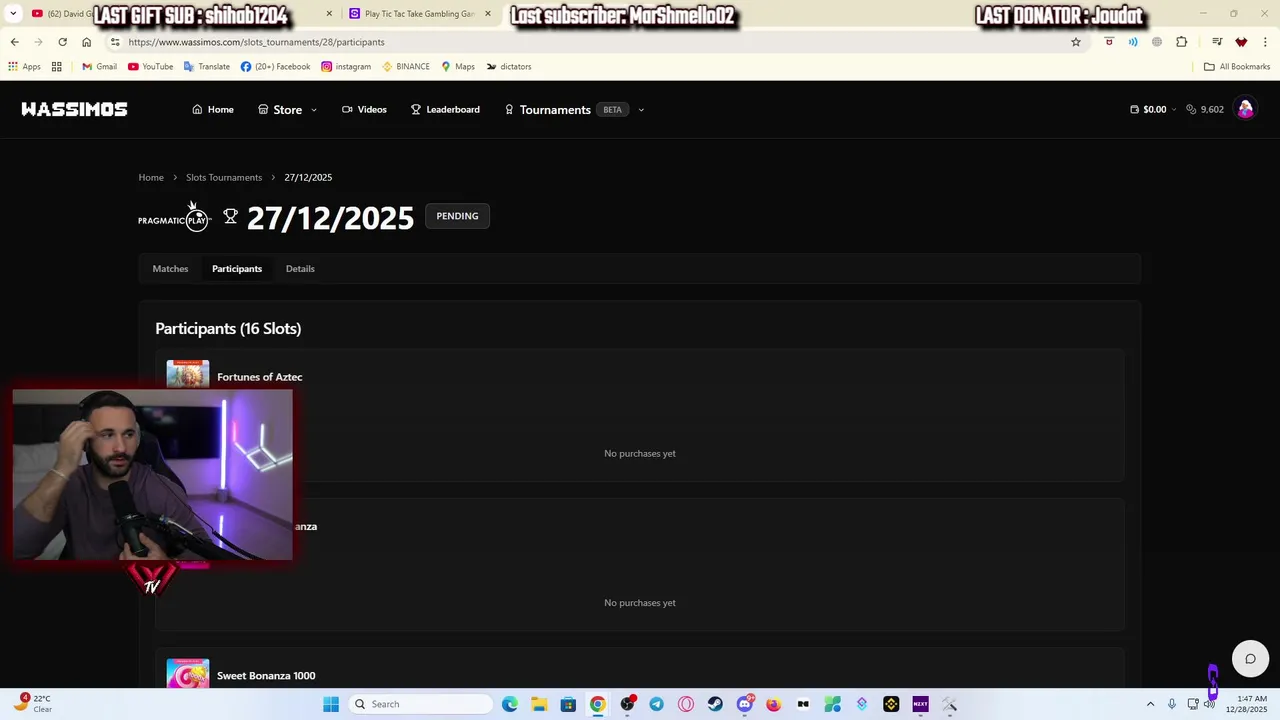Screen dimensions: 1280x720
Task: Click the Fortunes of Aztec thumbnail
Action: click(x=188, y=374)
